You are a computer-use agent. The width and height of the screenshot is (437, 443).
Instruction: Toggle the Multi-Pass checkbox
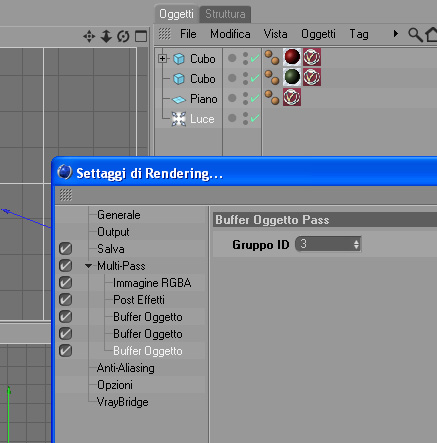point(65,266)
